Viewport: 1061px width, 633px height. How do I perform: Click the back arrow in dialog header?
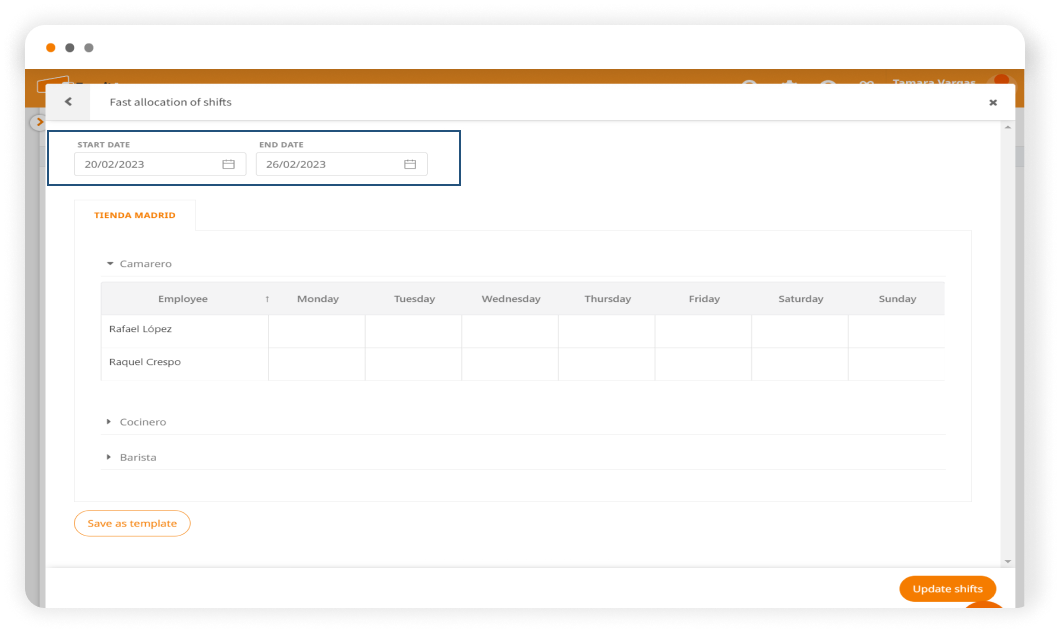coord(68,102)
